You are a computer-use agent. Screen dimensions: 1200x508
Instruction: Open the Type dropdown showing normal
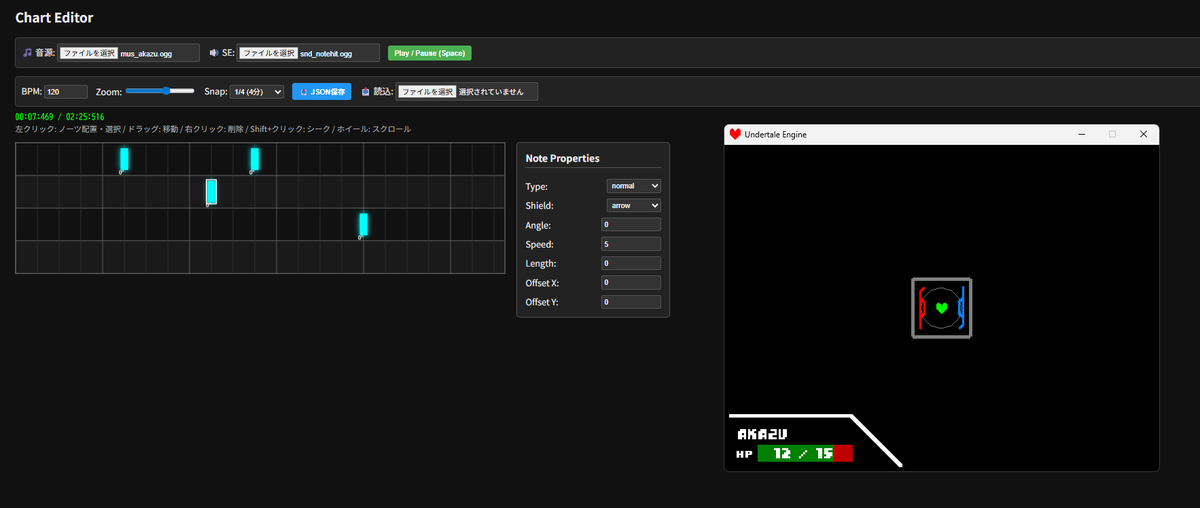(634, 186)
